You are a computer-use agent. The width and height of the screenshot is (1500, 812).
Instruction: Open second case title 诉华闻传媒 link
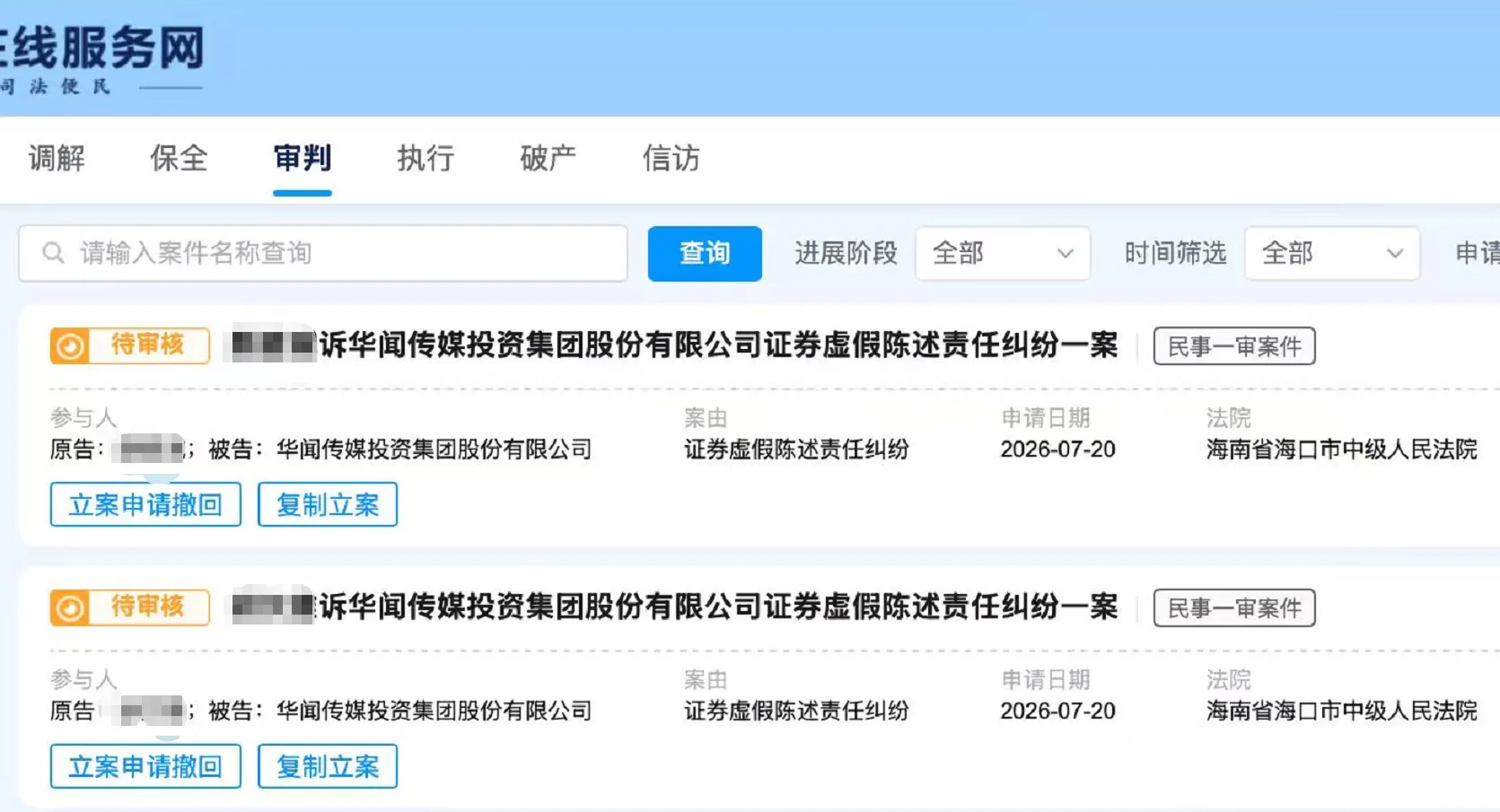(x=718, y=607)
